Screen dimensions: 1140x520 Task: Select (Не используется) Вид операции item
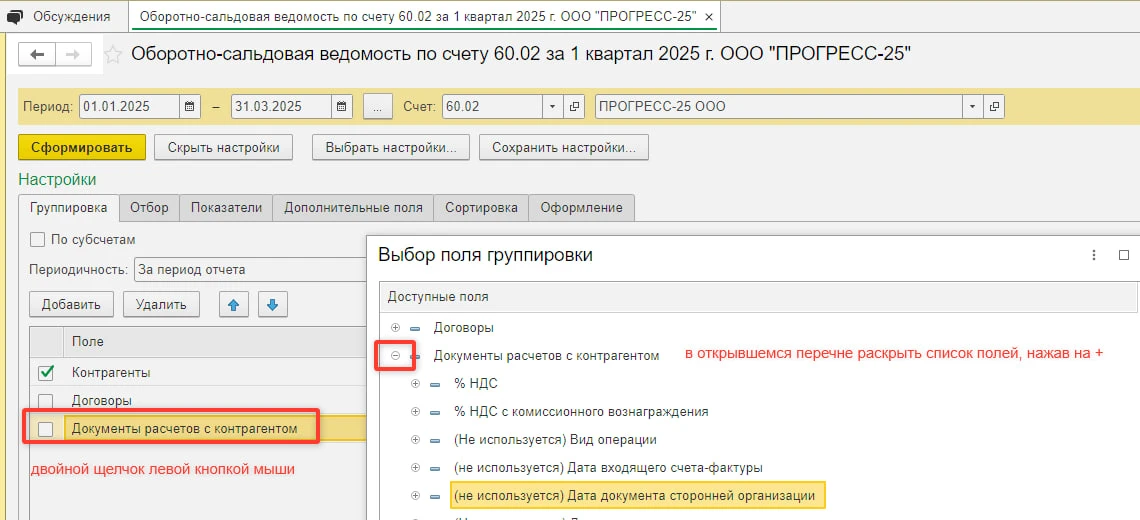[555, 439]
